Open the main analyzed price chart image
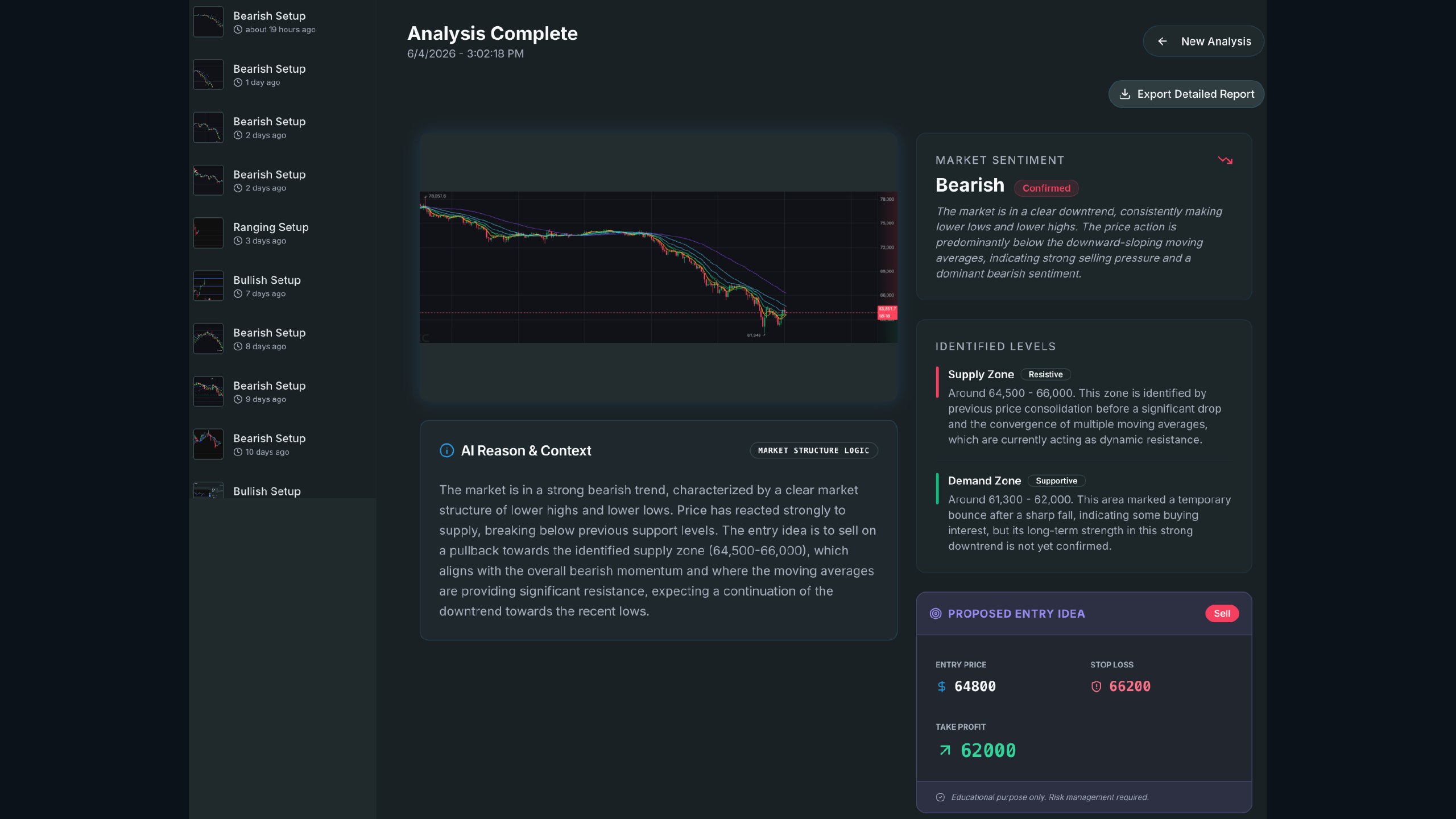1456x819 pixels. (x=658, y=267)
